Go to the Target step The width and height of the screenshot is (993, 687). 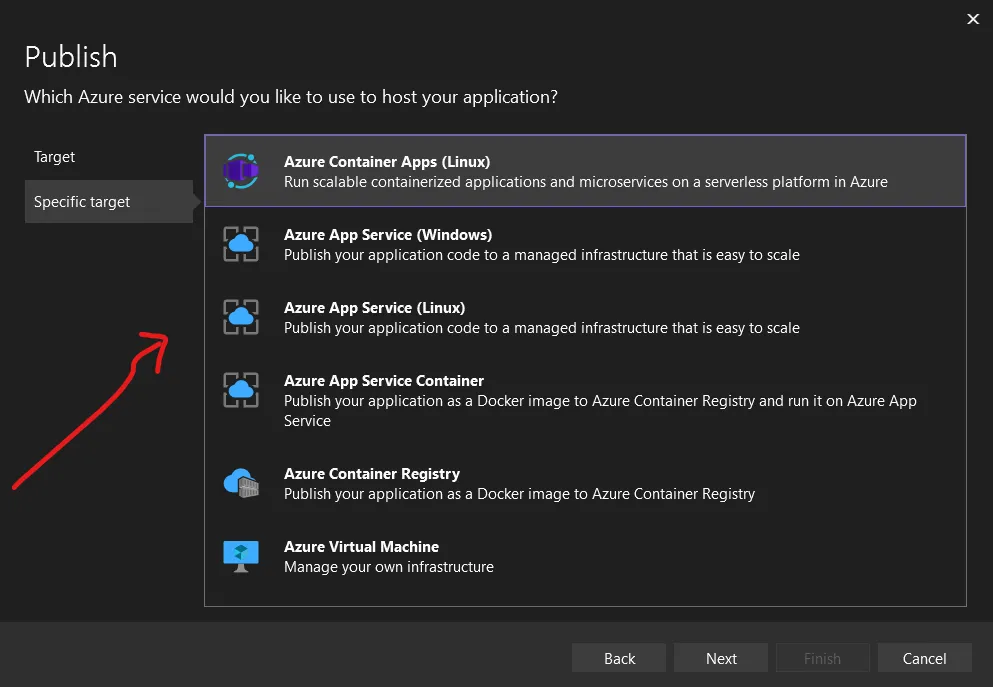(x=54, y=156)
